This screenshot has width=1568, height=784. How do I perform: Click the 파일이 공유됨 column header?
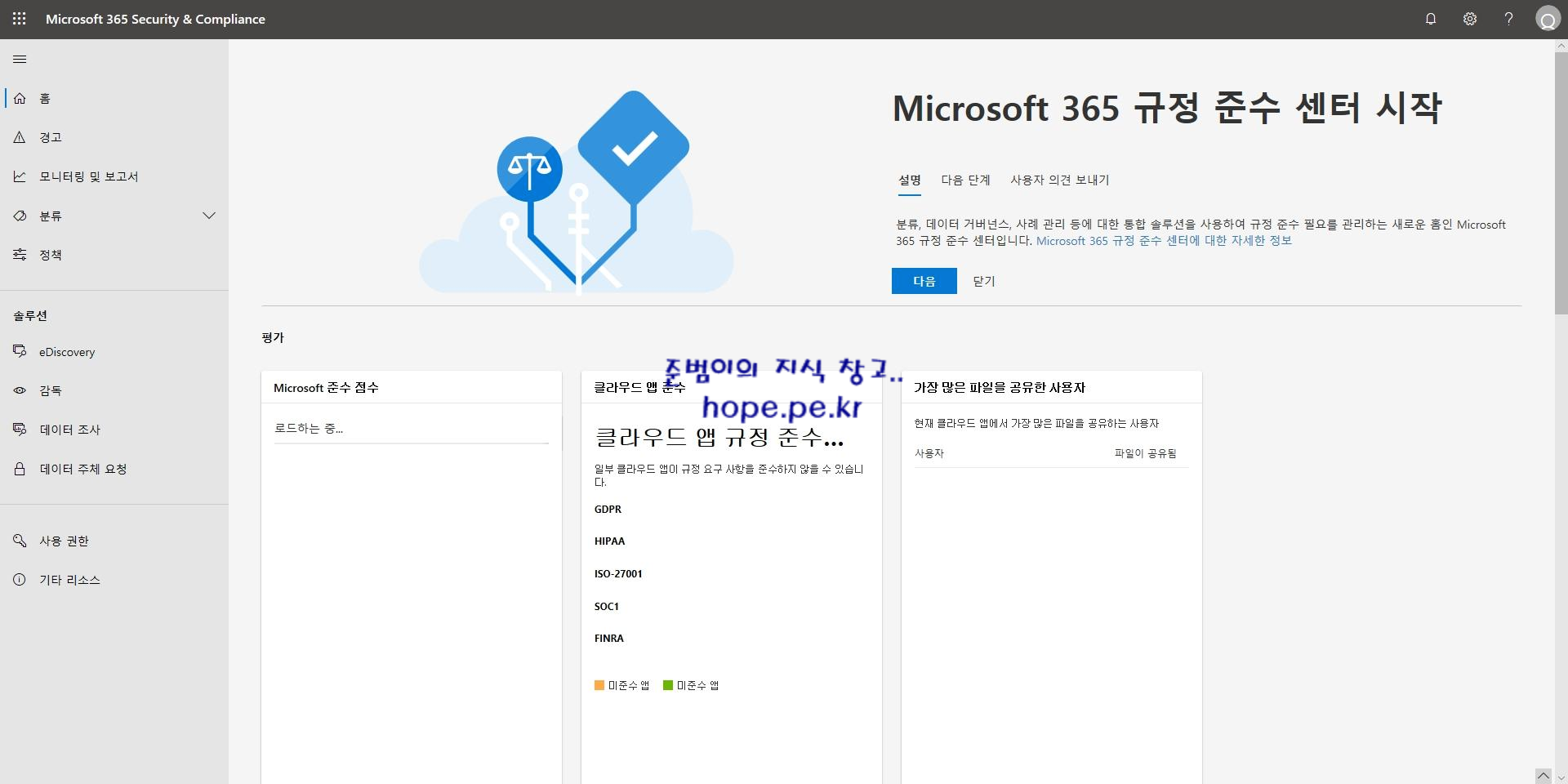click(x=1146, y=453)
